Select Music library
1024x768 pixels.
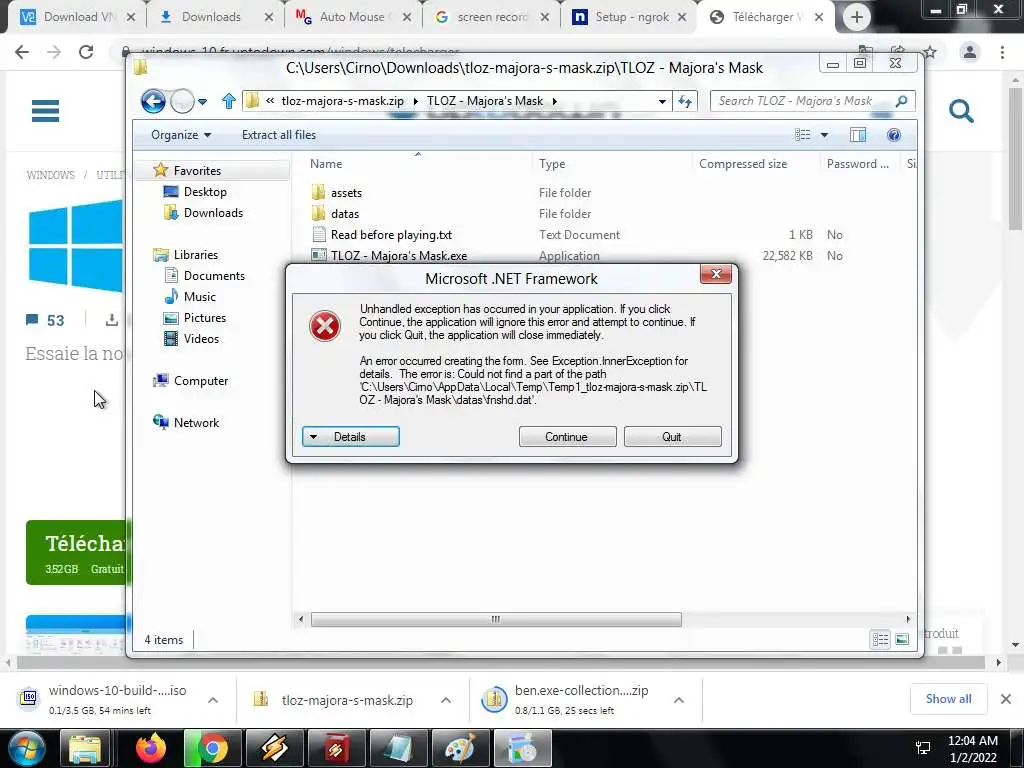click(199, 296)
